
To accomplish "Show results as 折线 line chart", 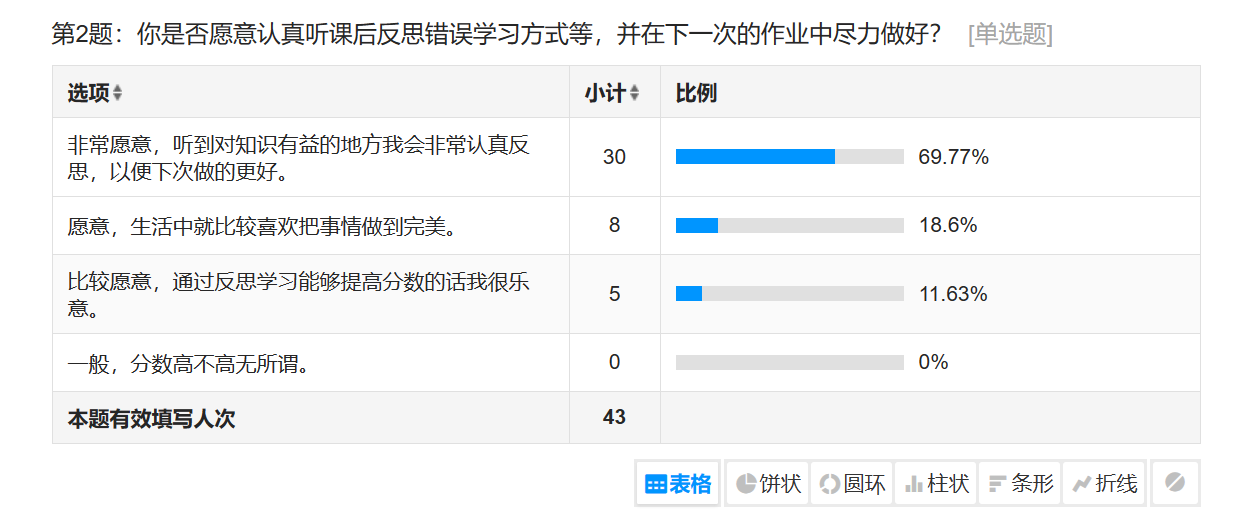I will pos(1104,484).
